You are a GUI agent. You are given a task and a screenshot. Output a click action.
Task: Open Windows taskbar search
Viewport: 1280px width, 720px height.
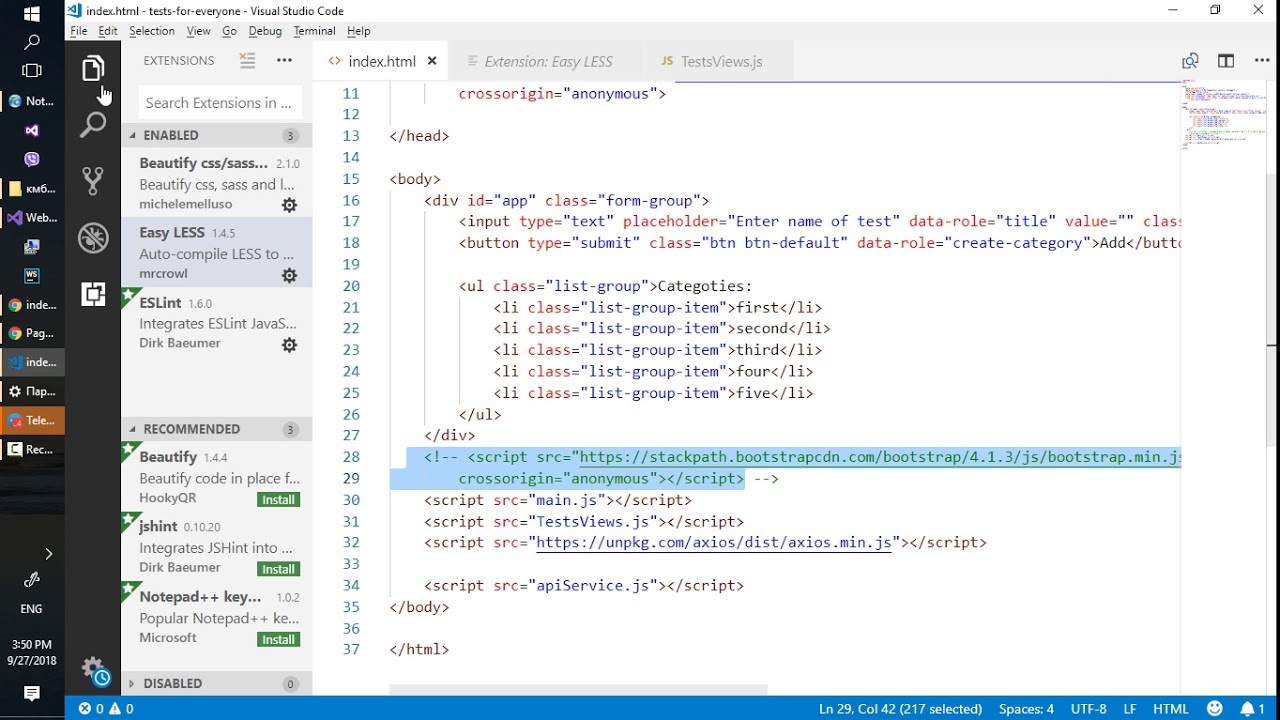(32, 43)
